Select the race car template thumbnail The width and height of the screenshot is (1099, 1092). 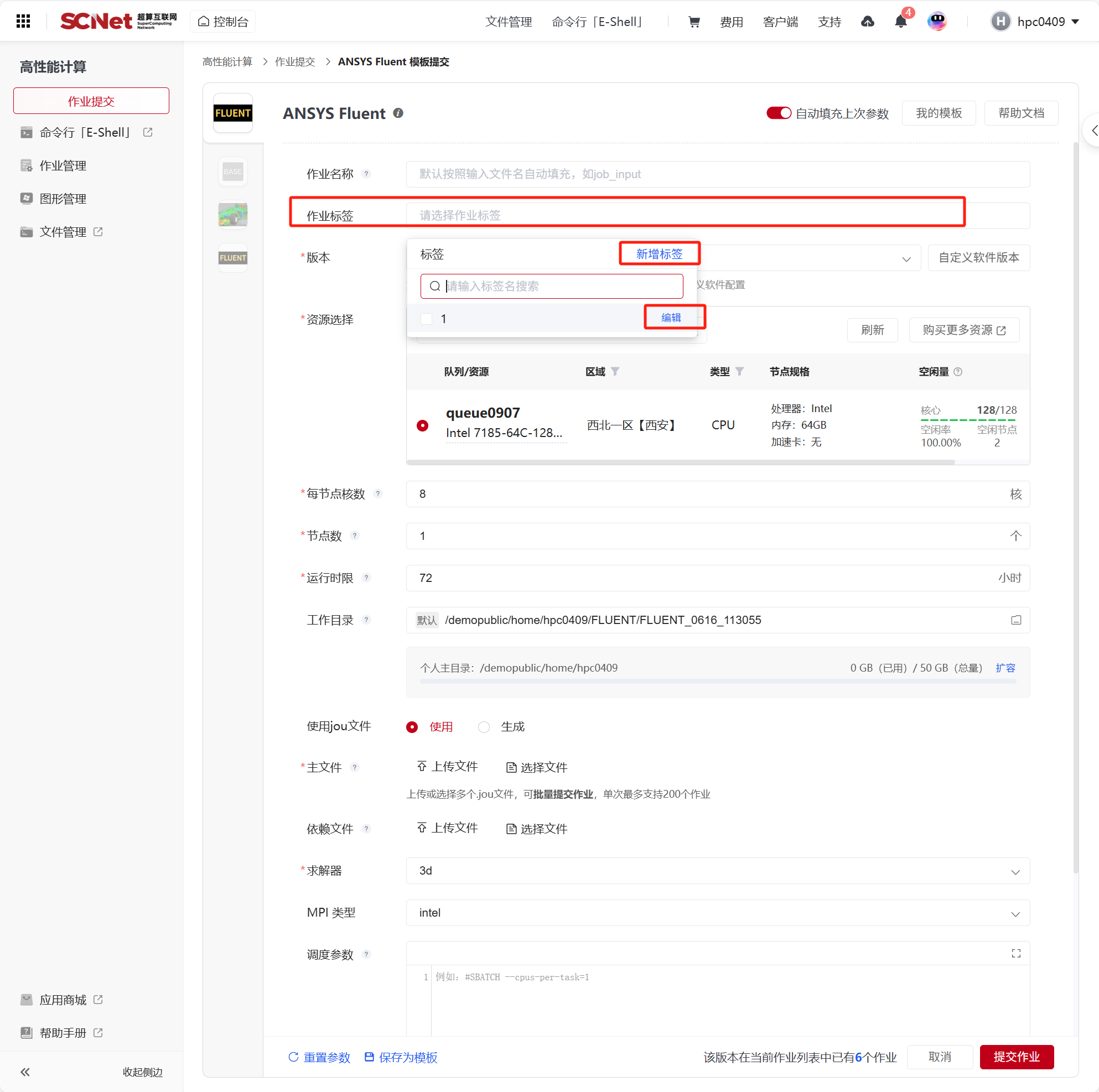[x=232, y=215]
